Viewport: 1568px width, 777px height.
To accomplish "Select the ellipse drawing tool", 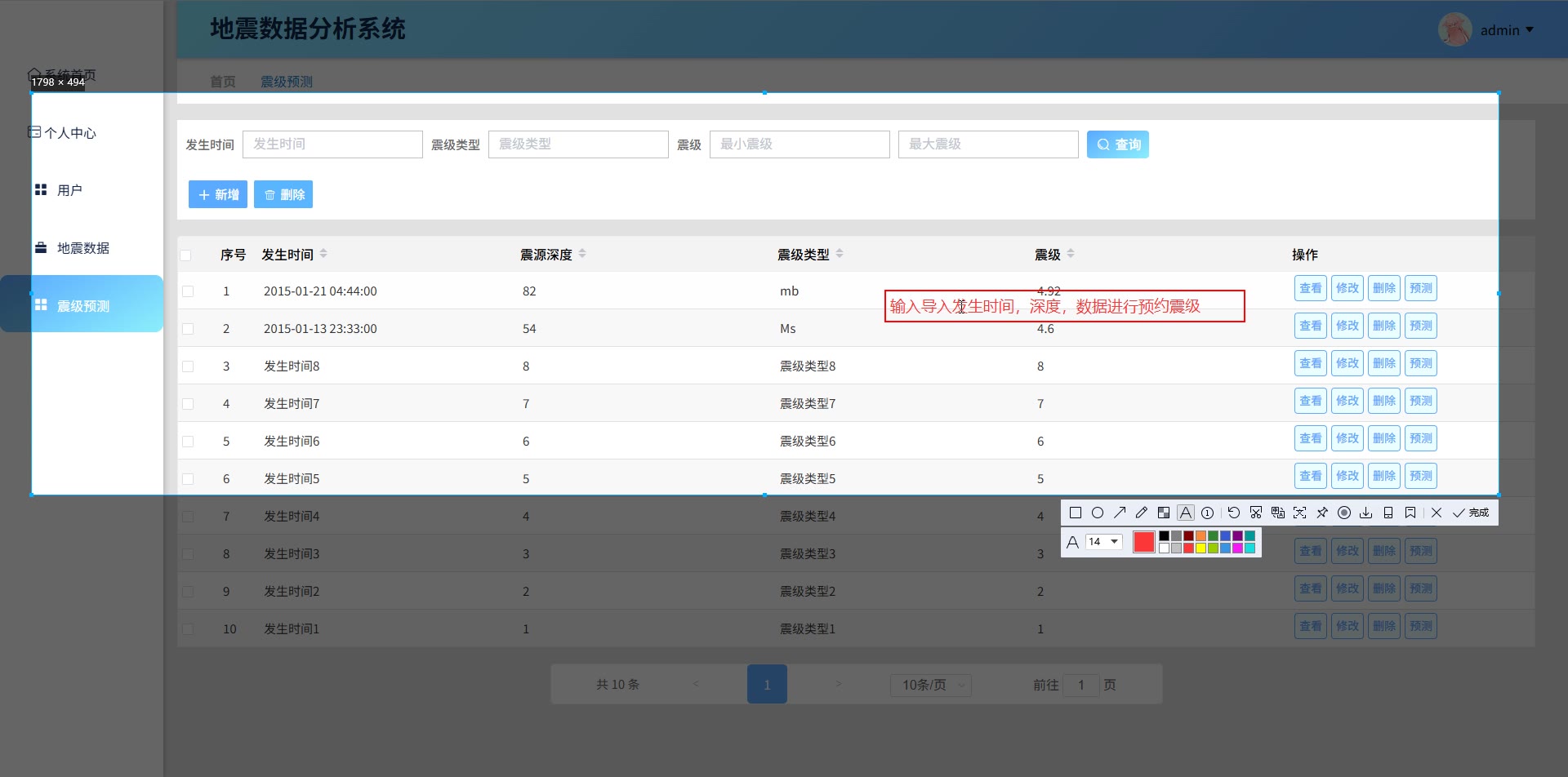I will click(1098, 513).
